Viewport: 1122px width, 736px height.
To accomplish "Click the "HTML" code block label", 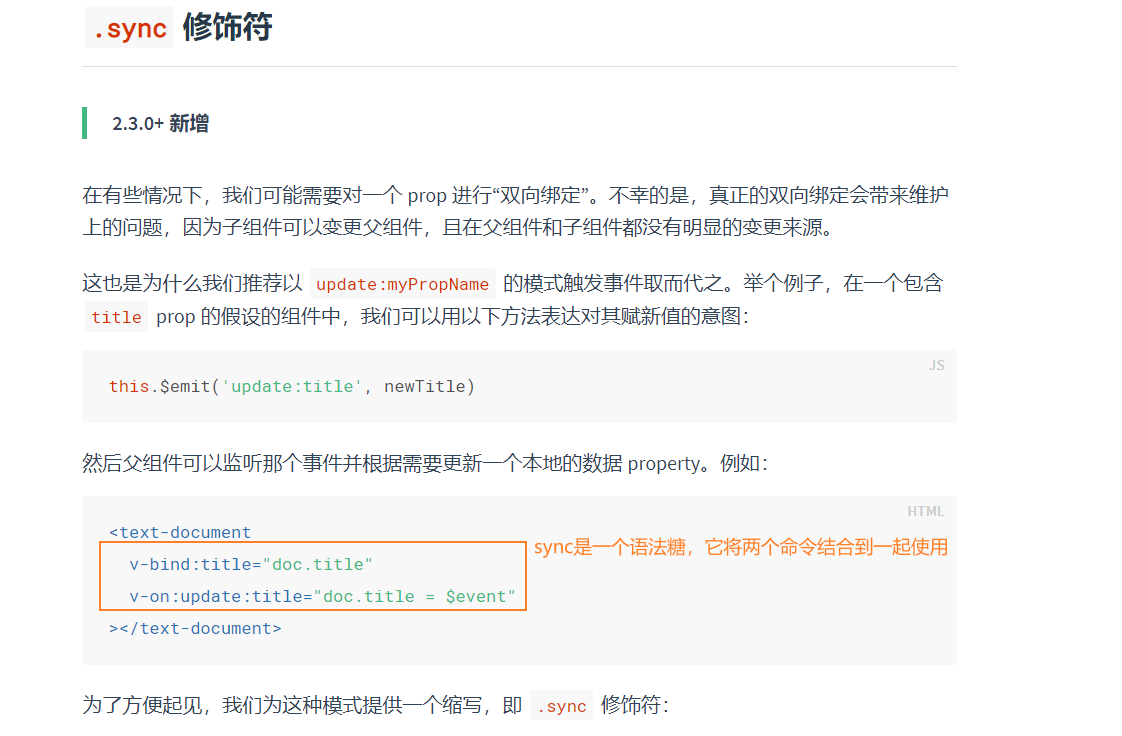I will click(925, 511).
